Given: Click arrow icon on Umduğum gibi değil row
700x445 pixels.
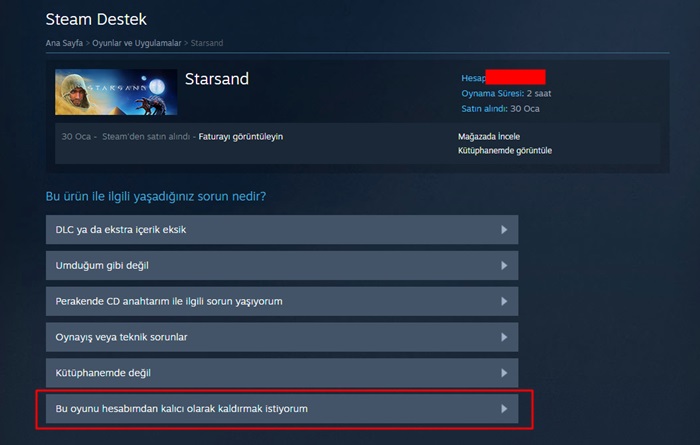Looking at the screenshot, I should pos(504,266).
